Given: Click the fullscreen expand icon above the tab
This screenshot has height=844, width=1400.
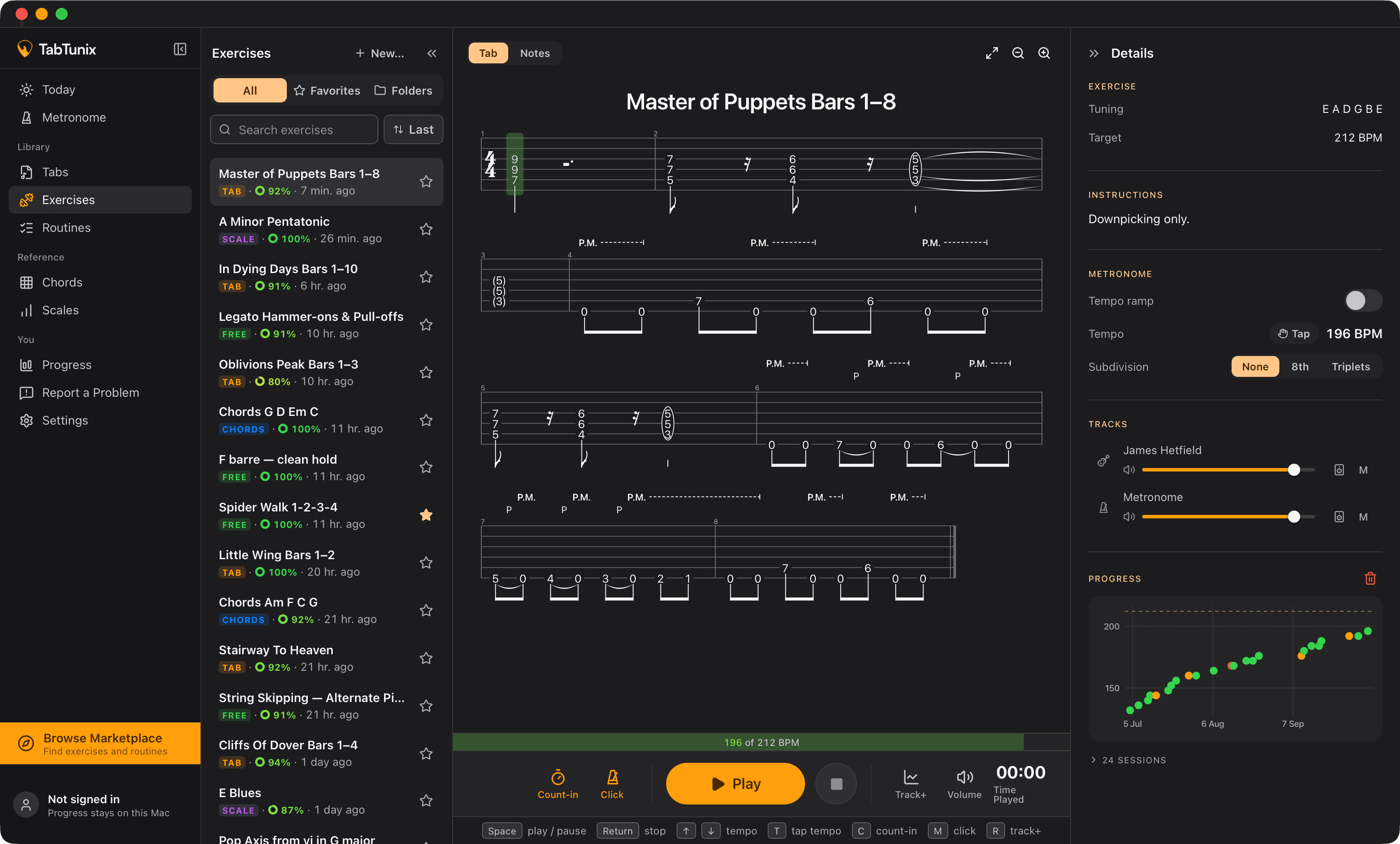Looking at the screenshot, I should [x=992, y=53].
